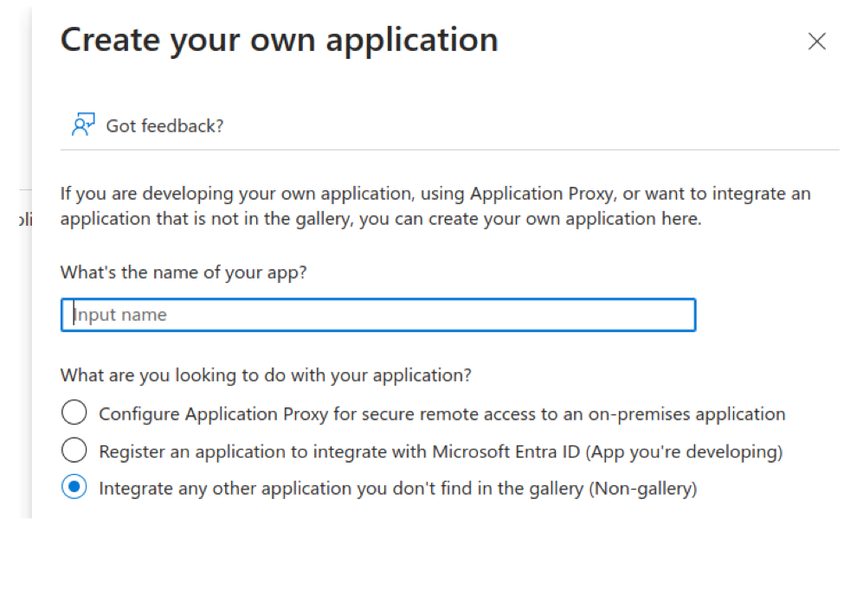Click the Create your own application heading
Image resolution: width=850 pixels, height=589 pixels.
[x=279, y=40]
